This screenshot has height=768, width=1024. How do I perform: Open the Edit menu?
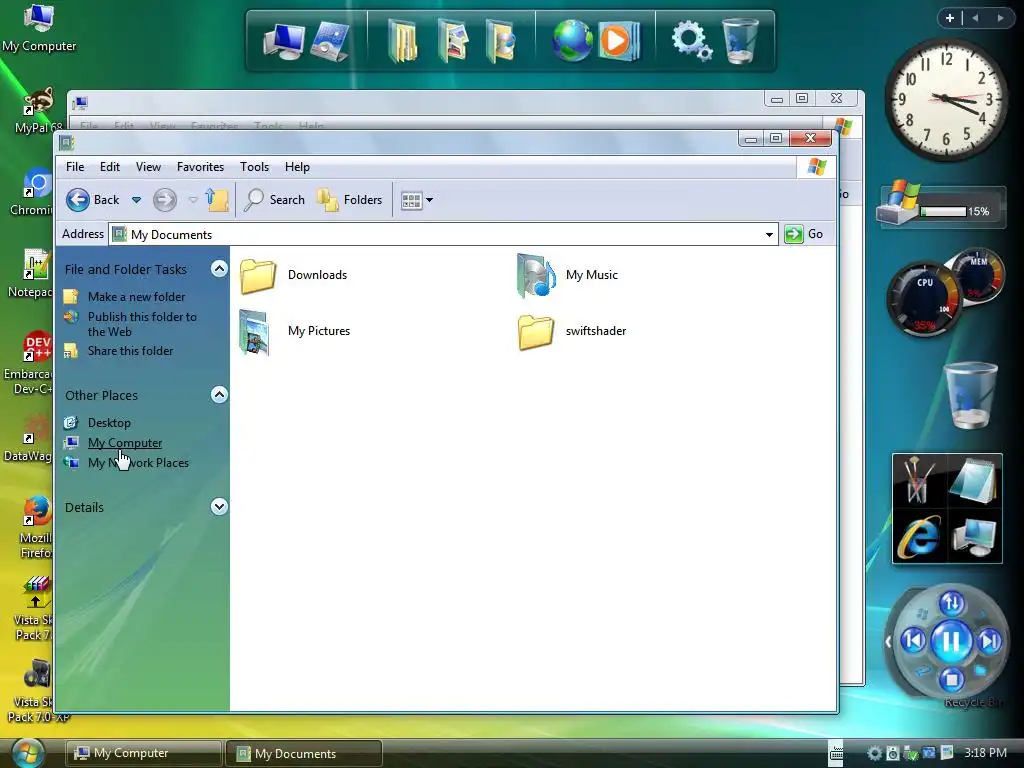[x=110, y=167]
